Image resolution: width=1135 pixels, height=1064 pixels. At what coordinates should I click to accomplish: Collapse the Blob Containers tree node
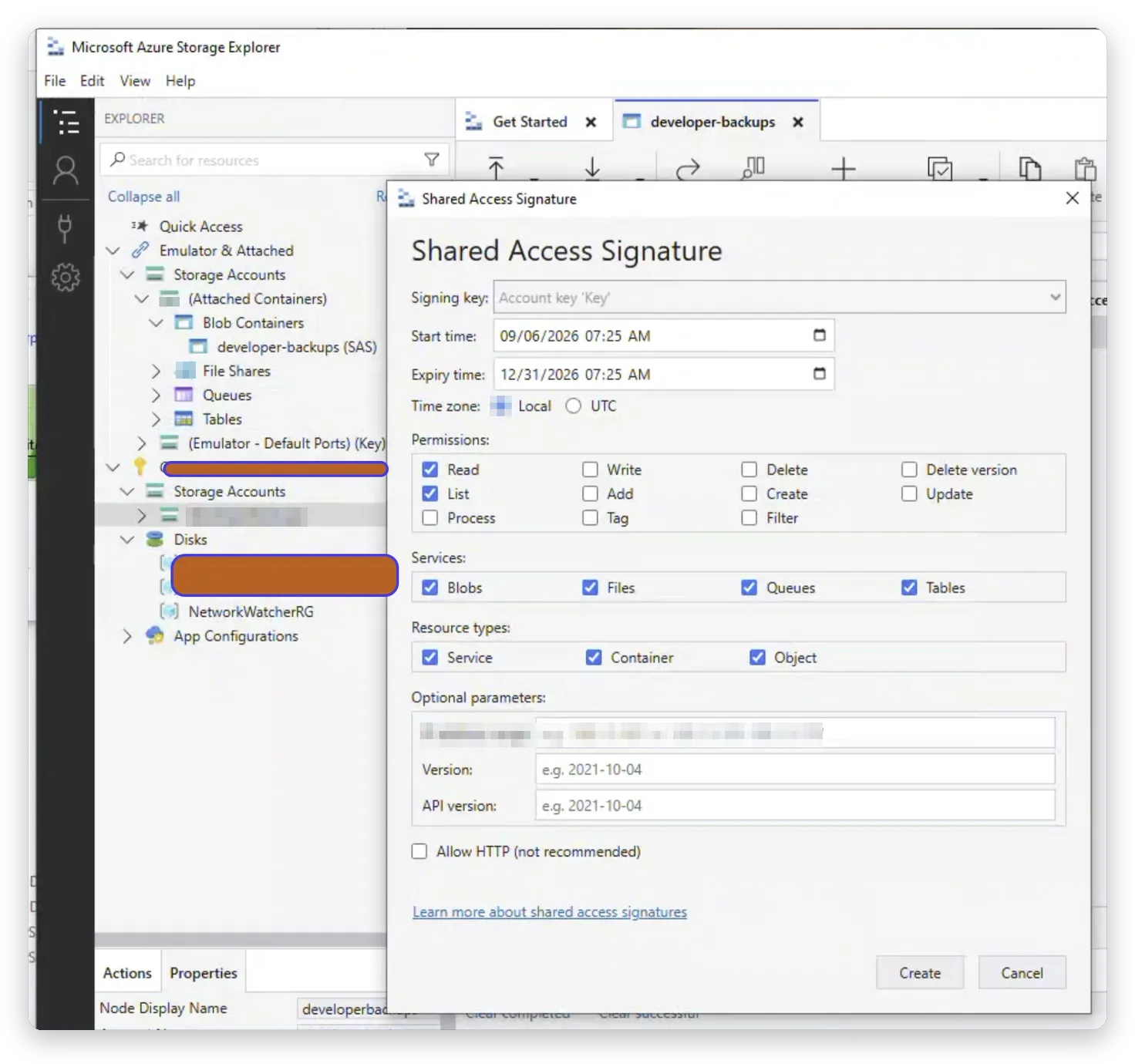click(157, 322)
